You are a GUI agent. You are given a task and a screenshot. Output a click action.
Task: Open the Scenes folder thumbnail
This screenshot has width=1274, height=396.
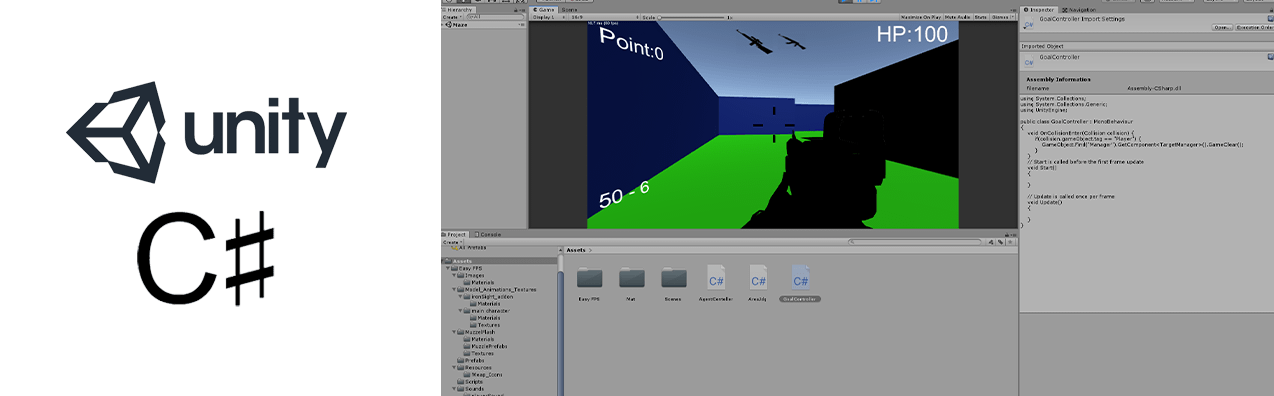pyautogui.click(x=674, y=278)
